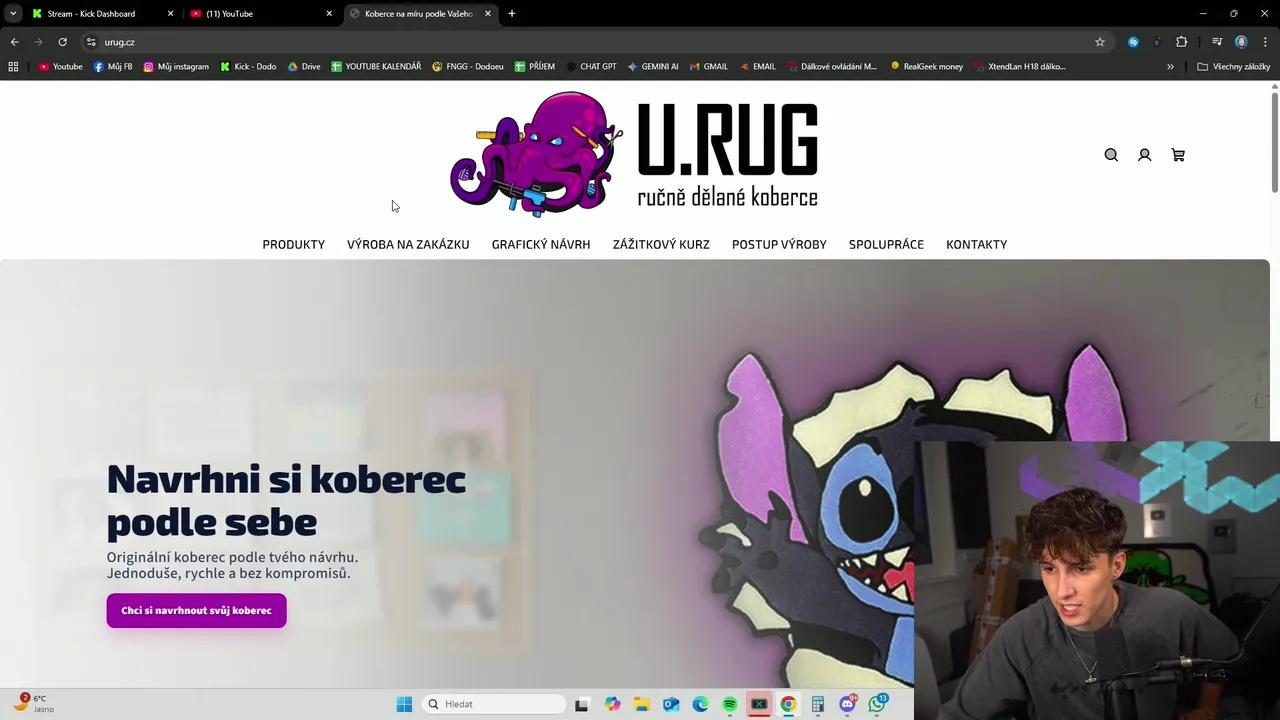This screenshot has height=720, width=1280.
Task: Open the Chrome extensions puzzle icon
Action: [x=1182, y=42]
